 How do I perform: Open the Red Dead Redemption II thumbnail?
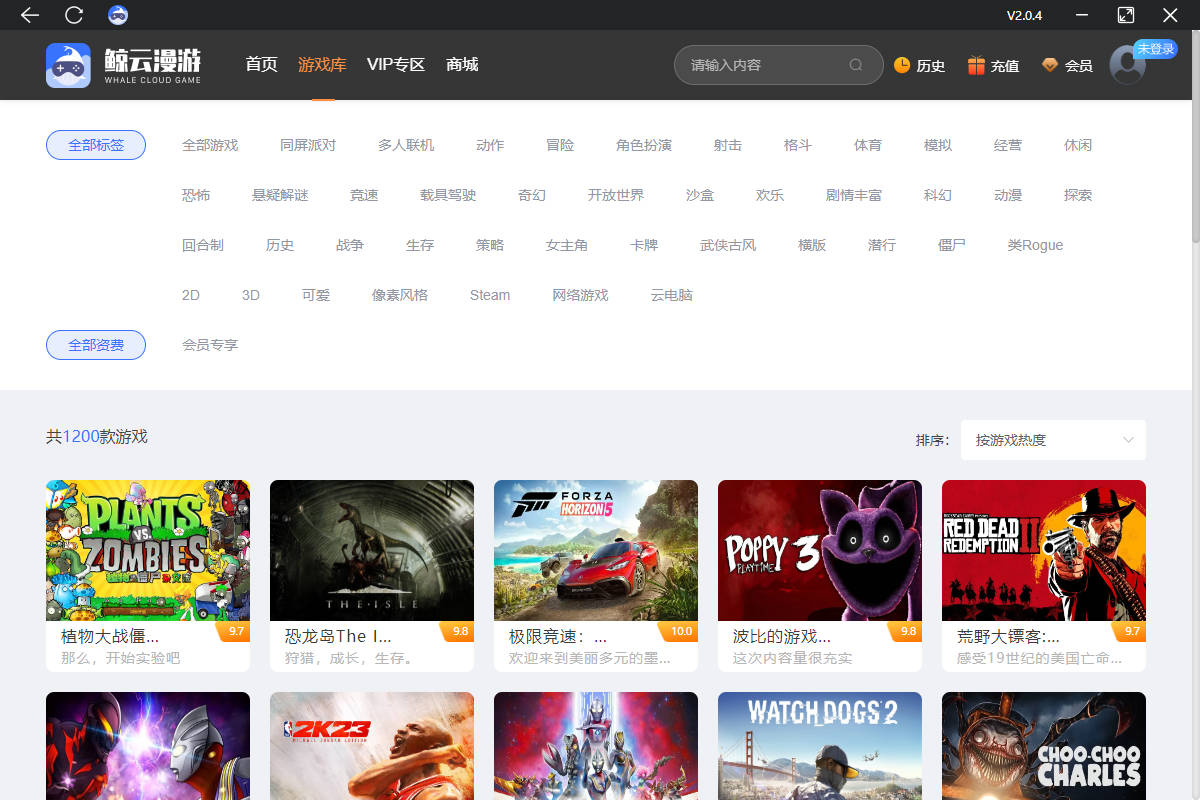pyautogui.click(x=1044, y=550)
